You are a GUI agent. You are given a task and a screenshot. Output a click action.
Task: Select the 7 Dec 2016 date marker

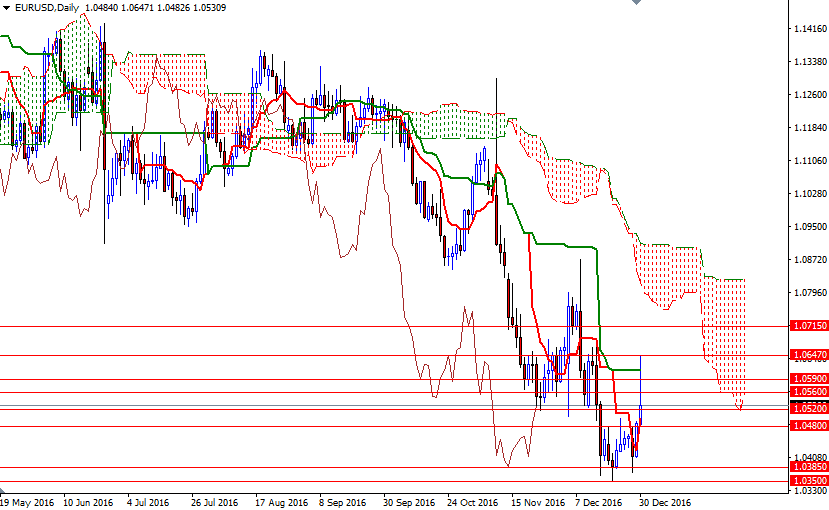[599, 502]
